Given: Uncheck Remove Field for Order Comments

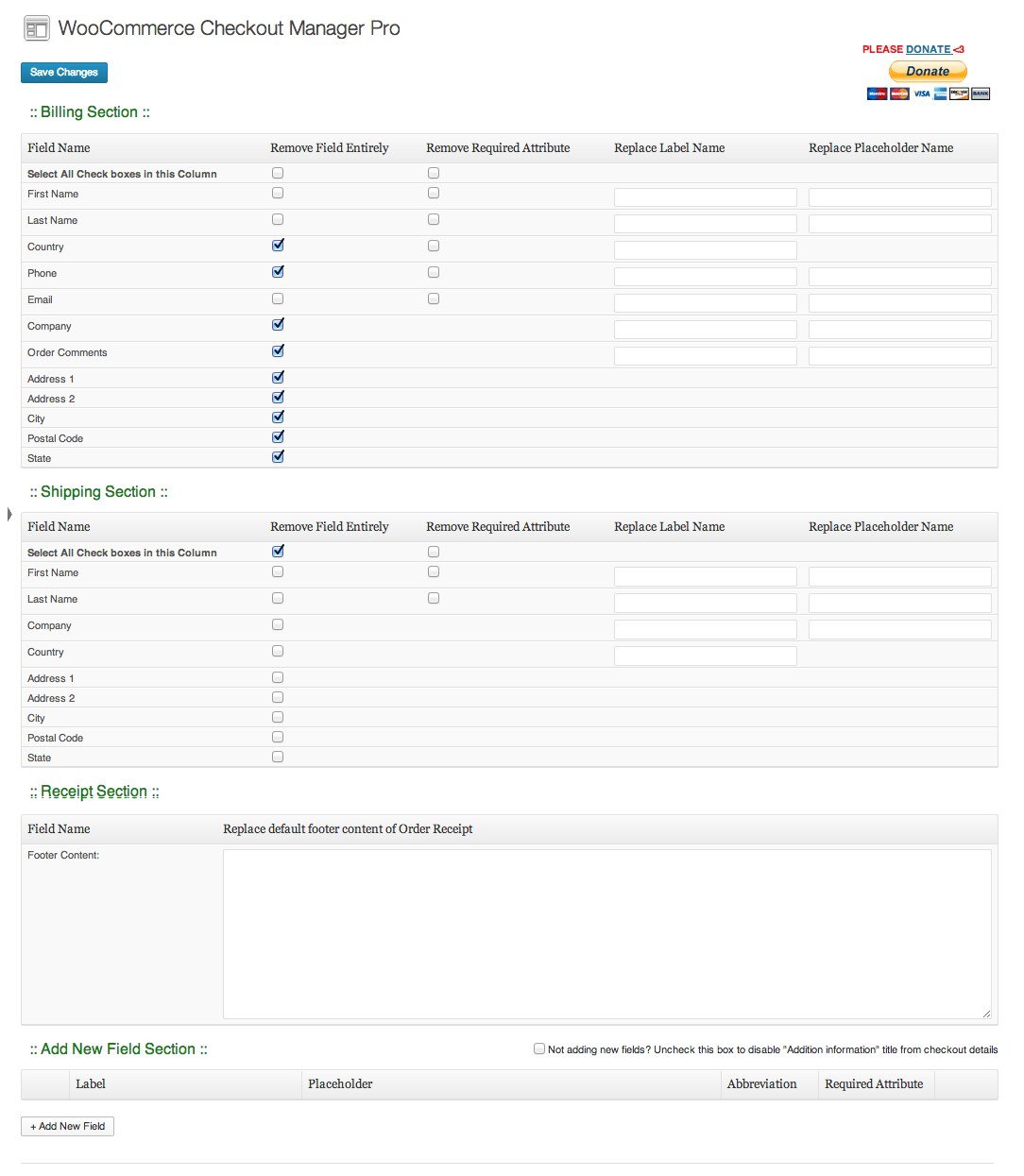Looking at the screenshot, I should [278, 351].
